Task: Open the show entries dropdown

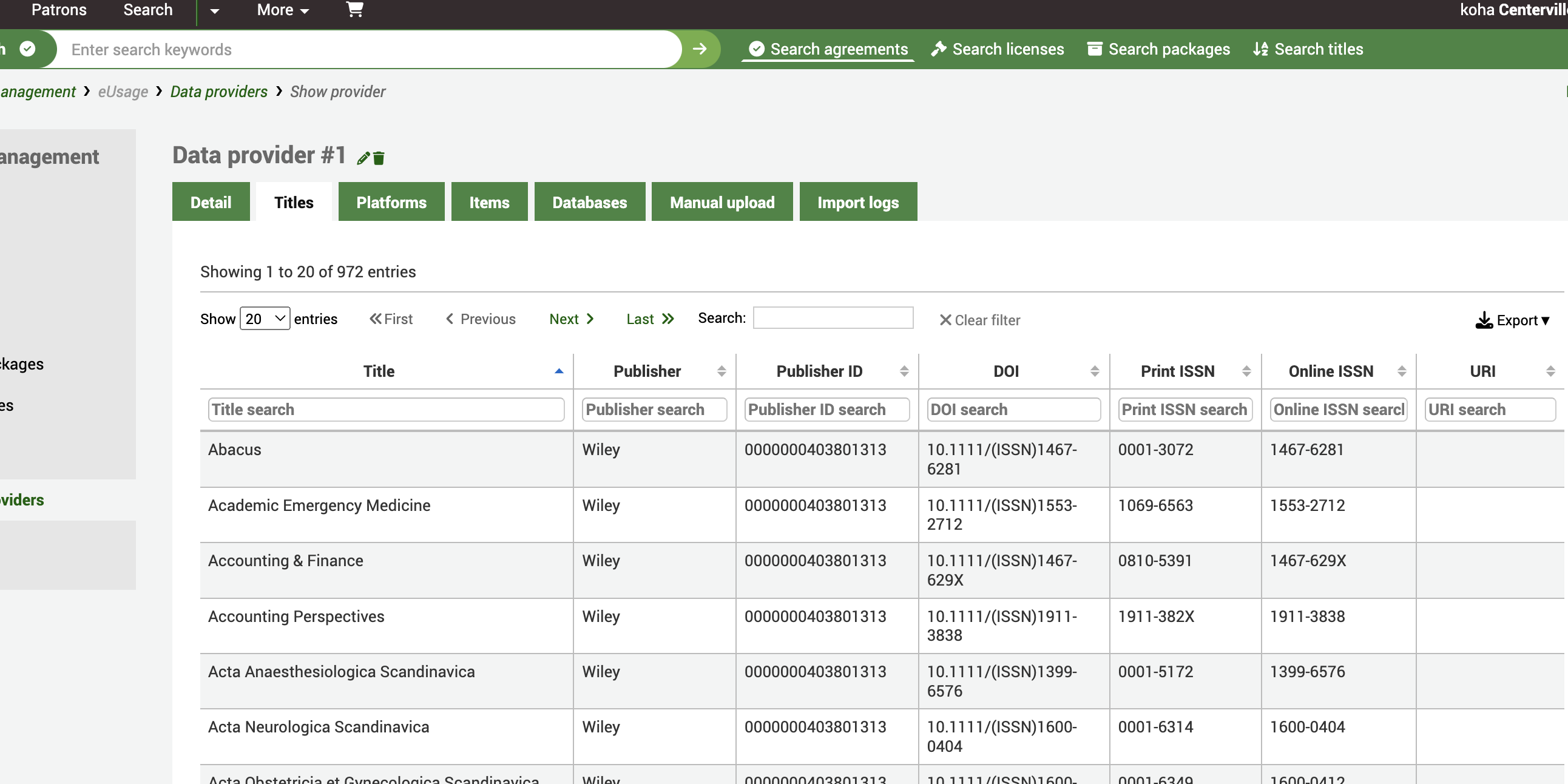Action: [x=264, y=319]
